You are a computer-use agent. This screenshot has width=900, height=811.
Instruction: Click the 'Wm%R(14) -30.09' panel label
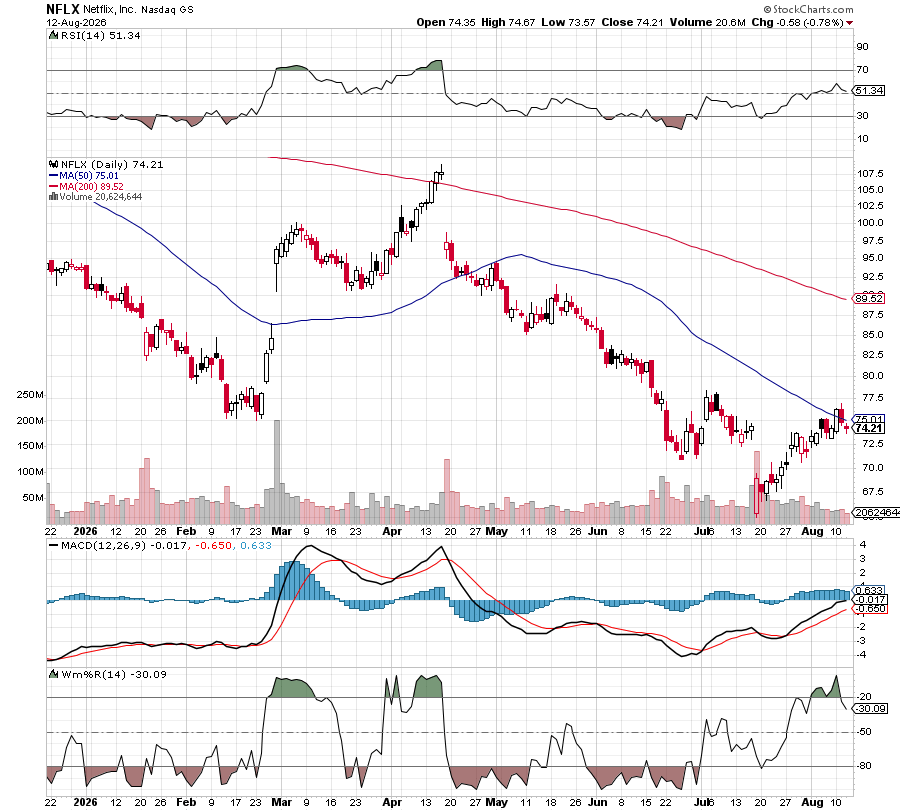(x=114, y=674)
